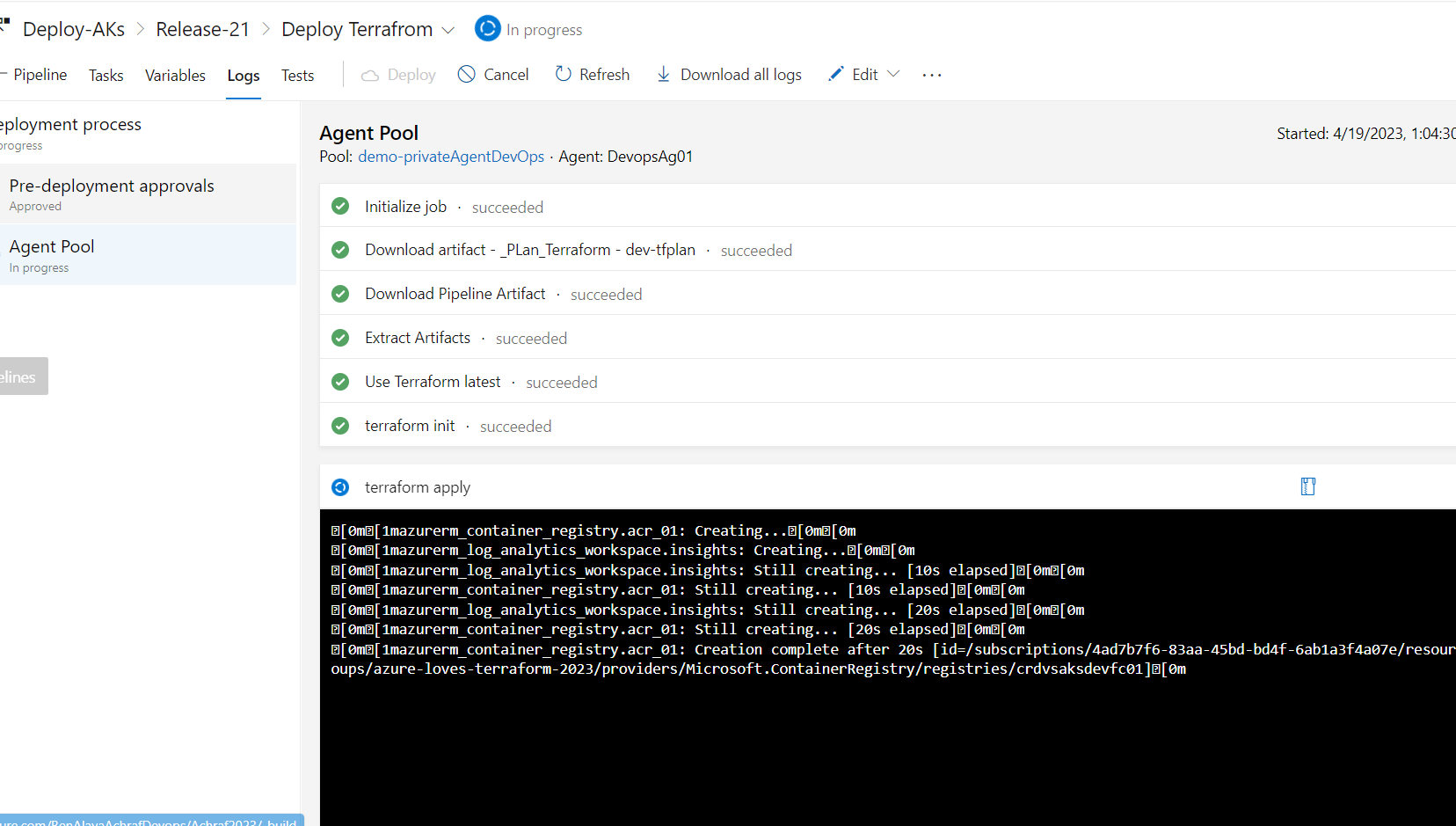The width and height of the screenshot is (1456, 826).
Task: Select Pre-deployment approvals in deployment process
Action: coord(112,186)
